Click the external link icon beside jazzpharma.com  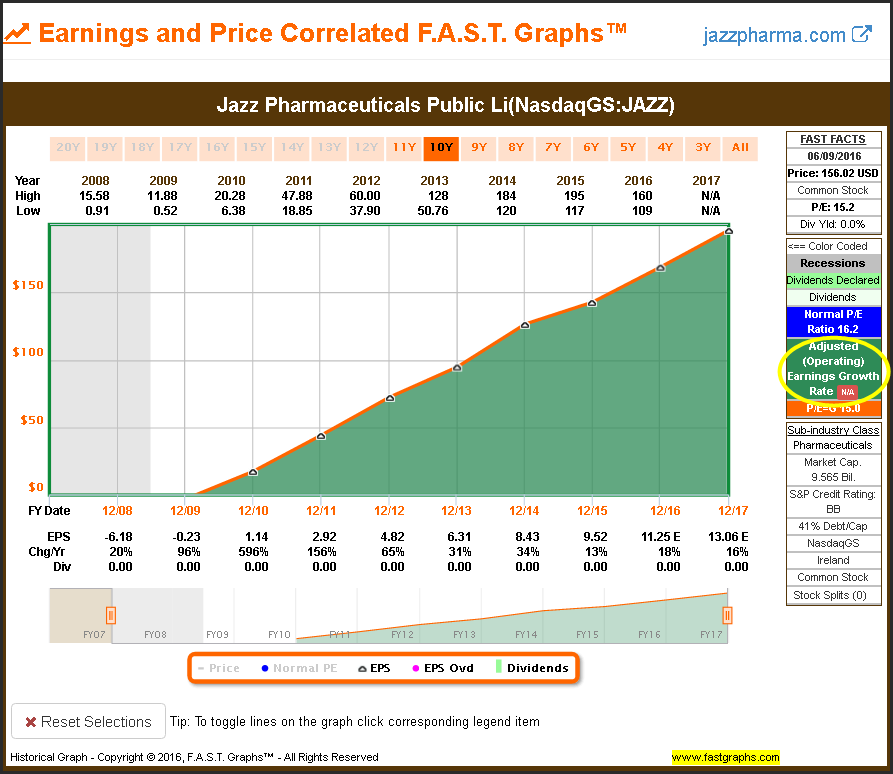pyautogui.click(x=862, y=35)
